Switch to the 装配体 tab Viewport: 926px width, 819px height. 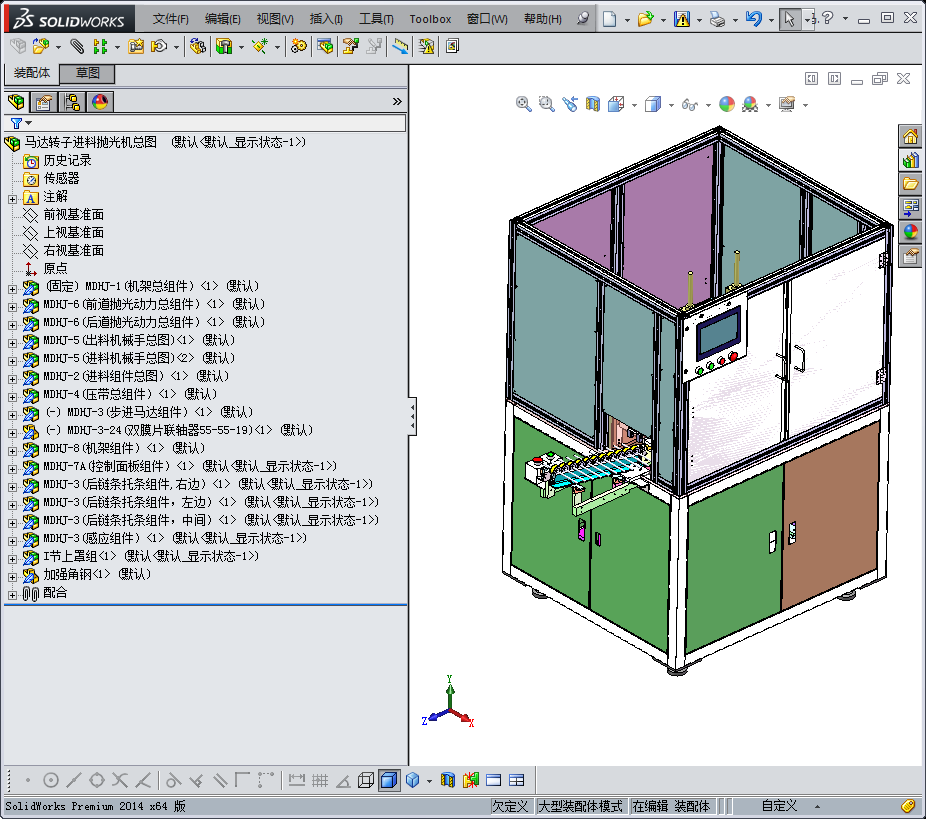[x=32, y=73]
